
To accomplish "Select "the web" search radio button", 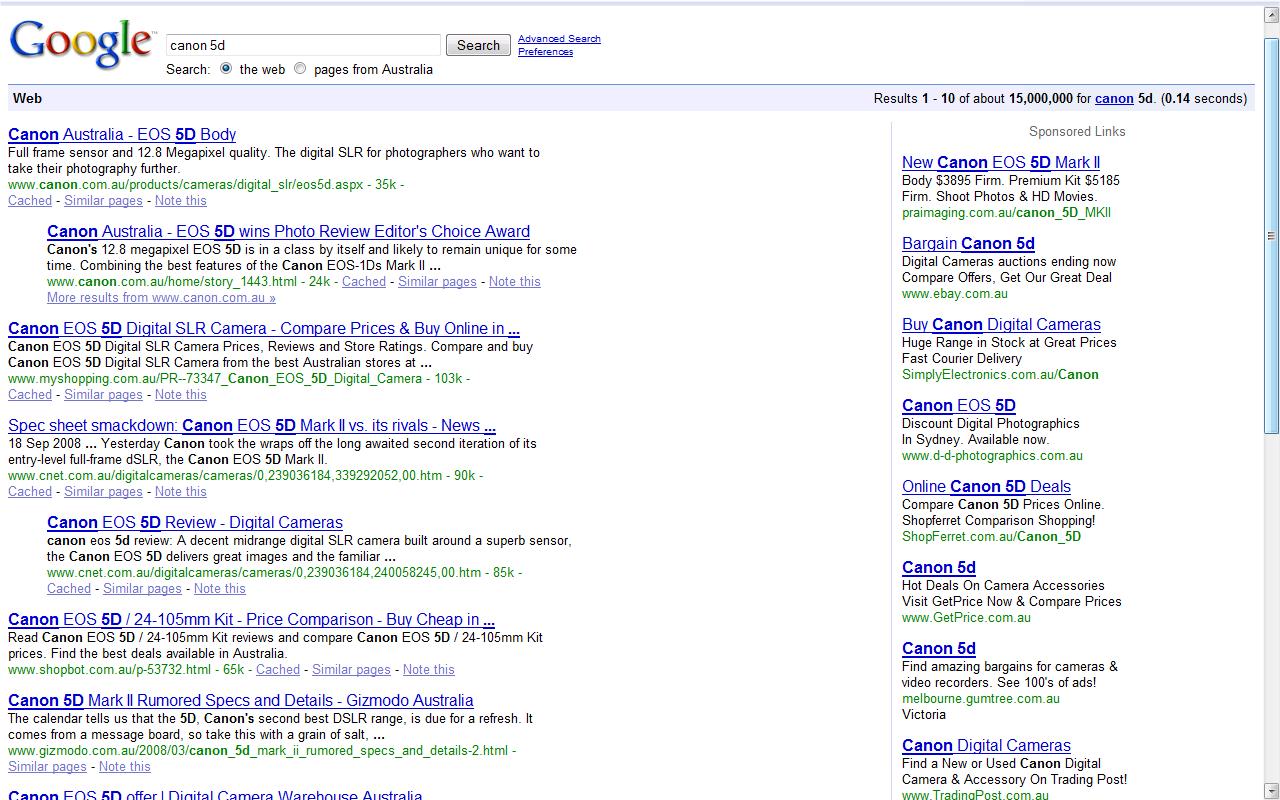I will tap(226, 69).
